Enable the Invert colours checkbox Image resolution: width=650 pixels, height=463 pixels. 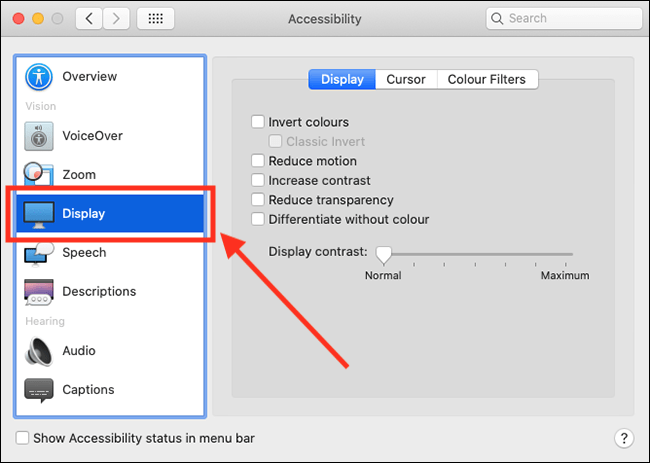(x=258, y=122)
